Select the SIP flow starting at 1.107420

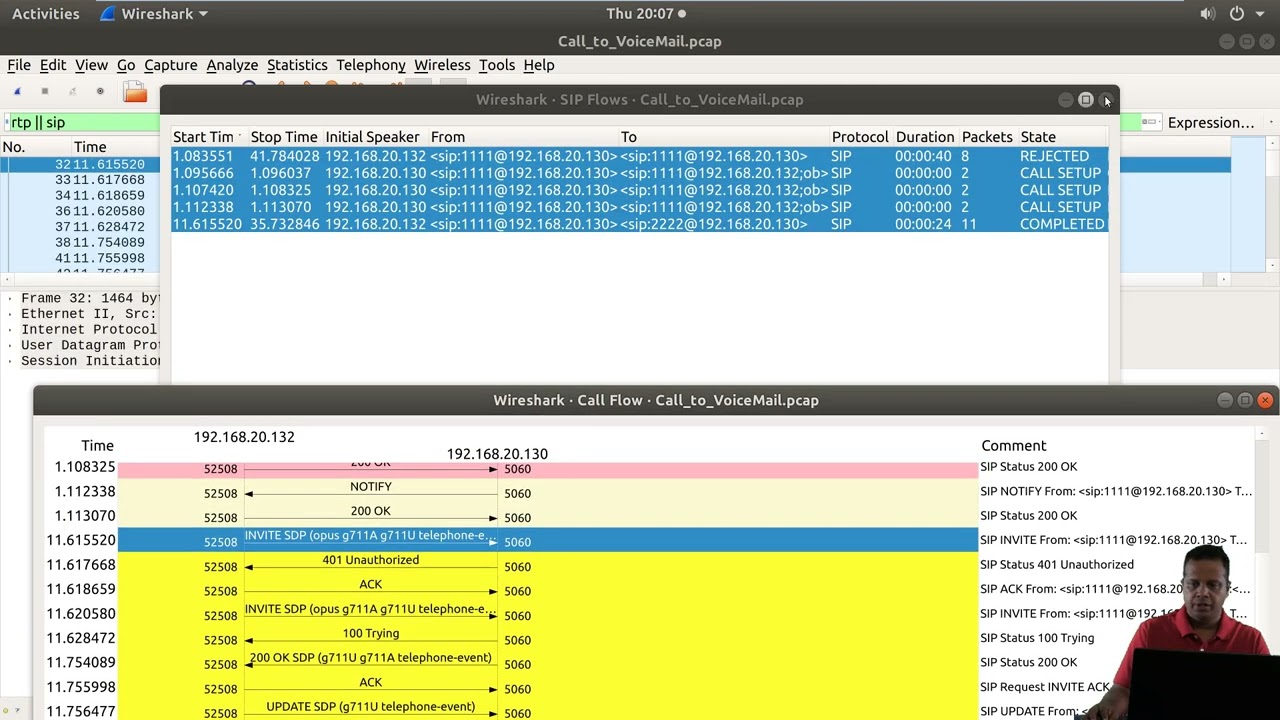[639, 190]
